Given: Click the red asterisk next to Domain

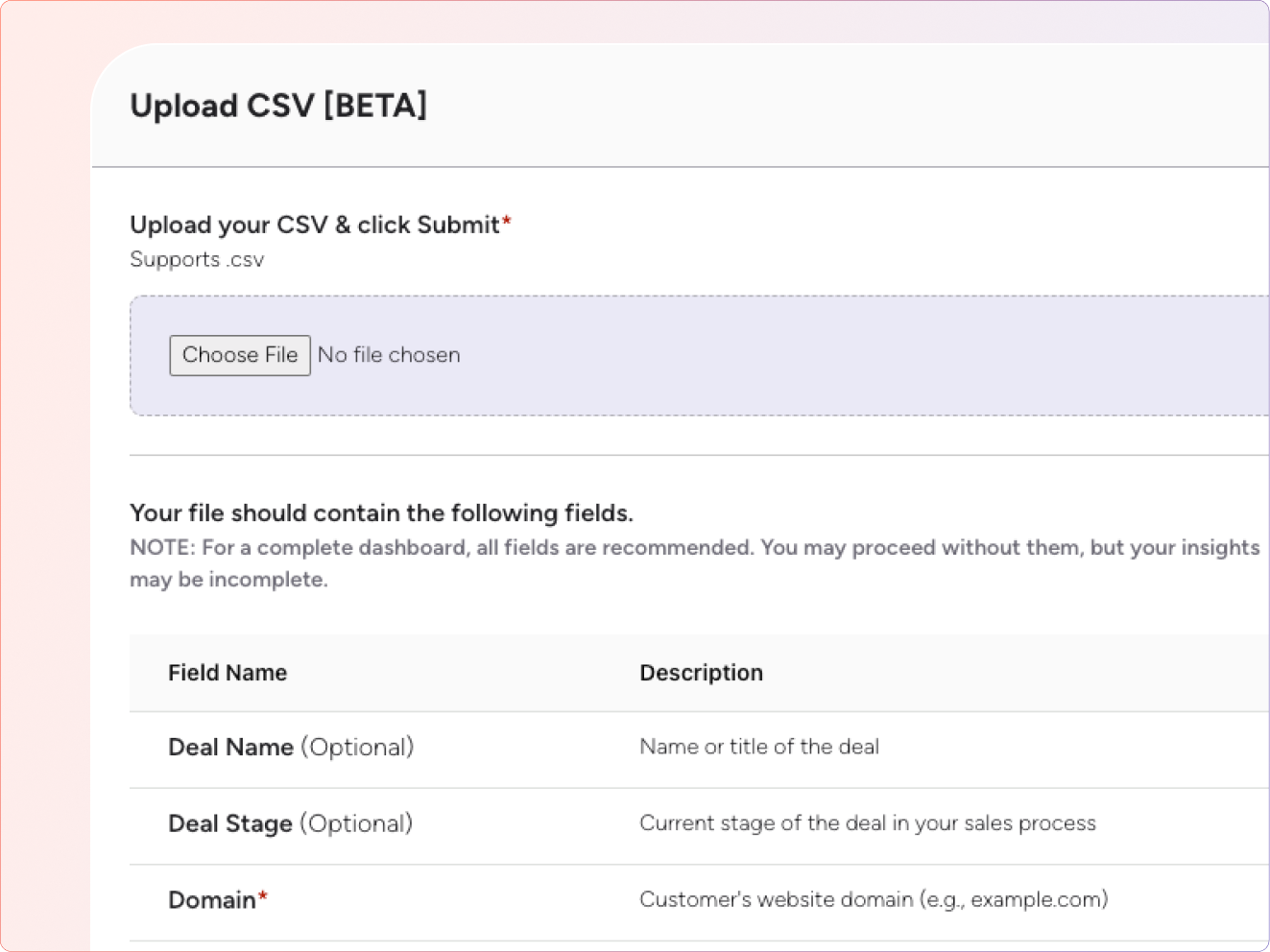Looking at the screenshot, I should point(263,894).
